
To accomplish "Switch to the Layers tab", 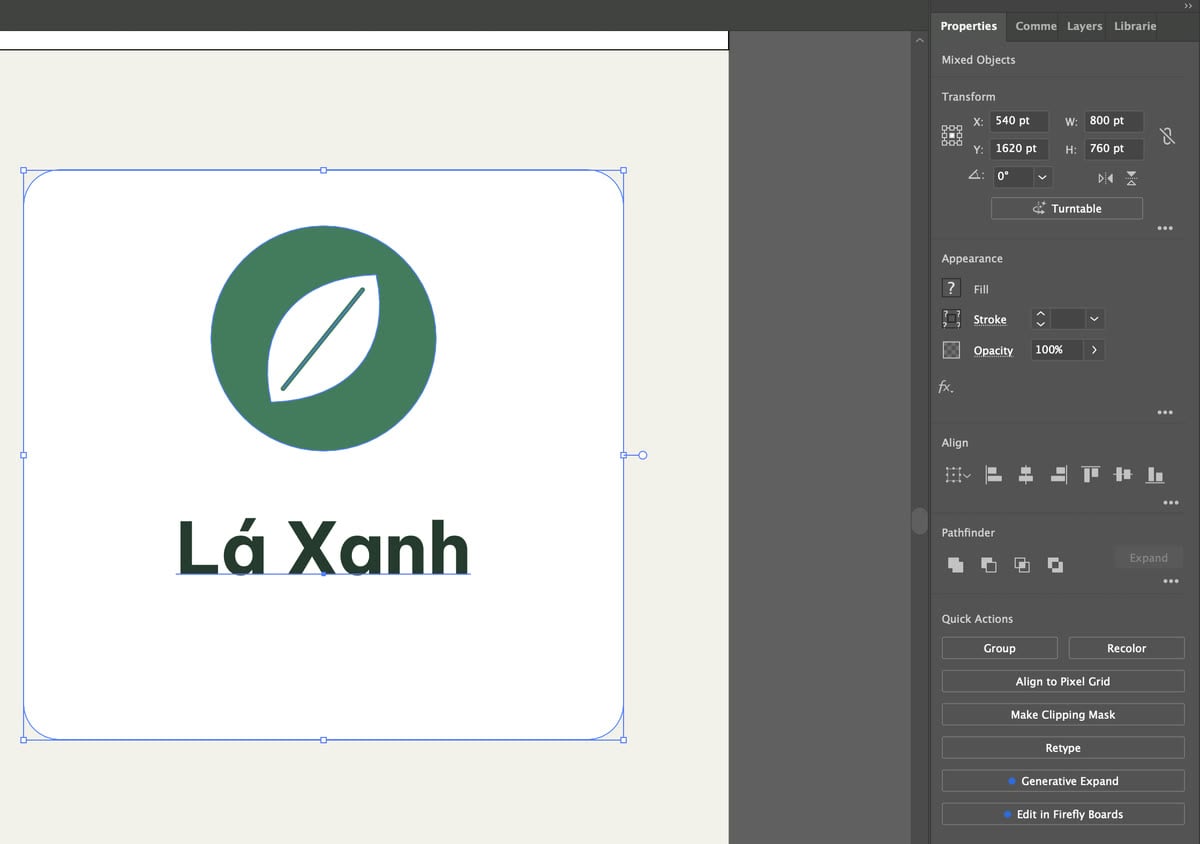I will coord(1084,26).
